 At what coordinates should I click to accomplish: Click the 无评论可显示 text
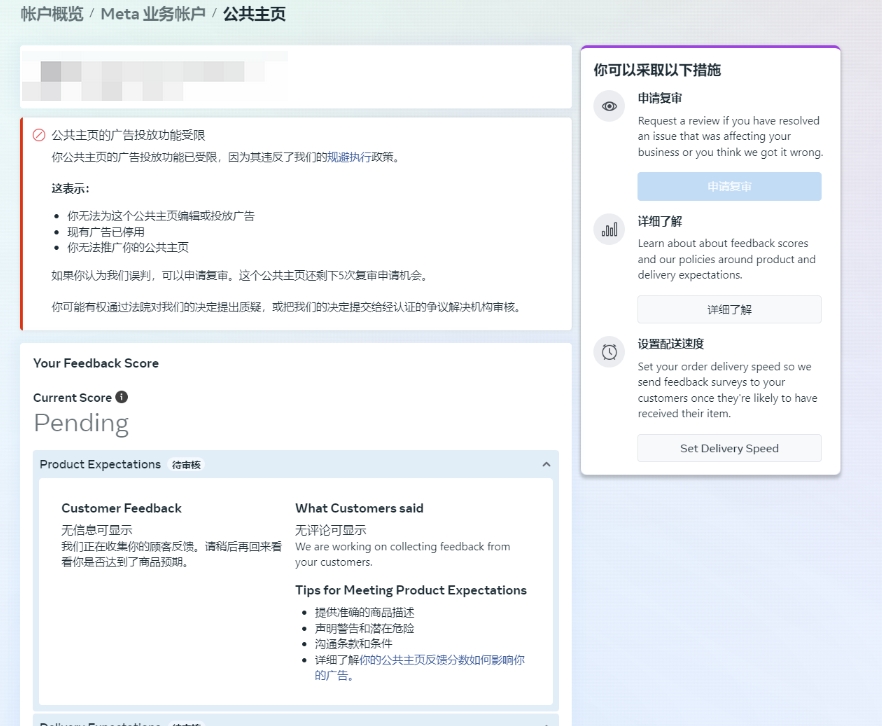click(331, 530)
